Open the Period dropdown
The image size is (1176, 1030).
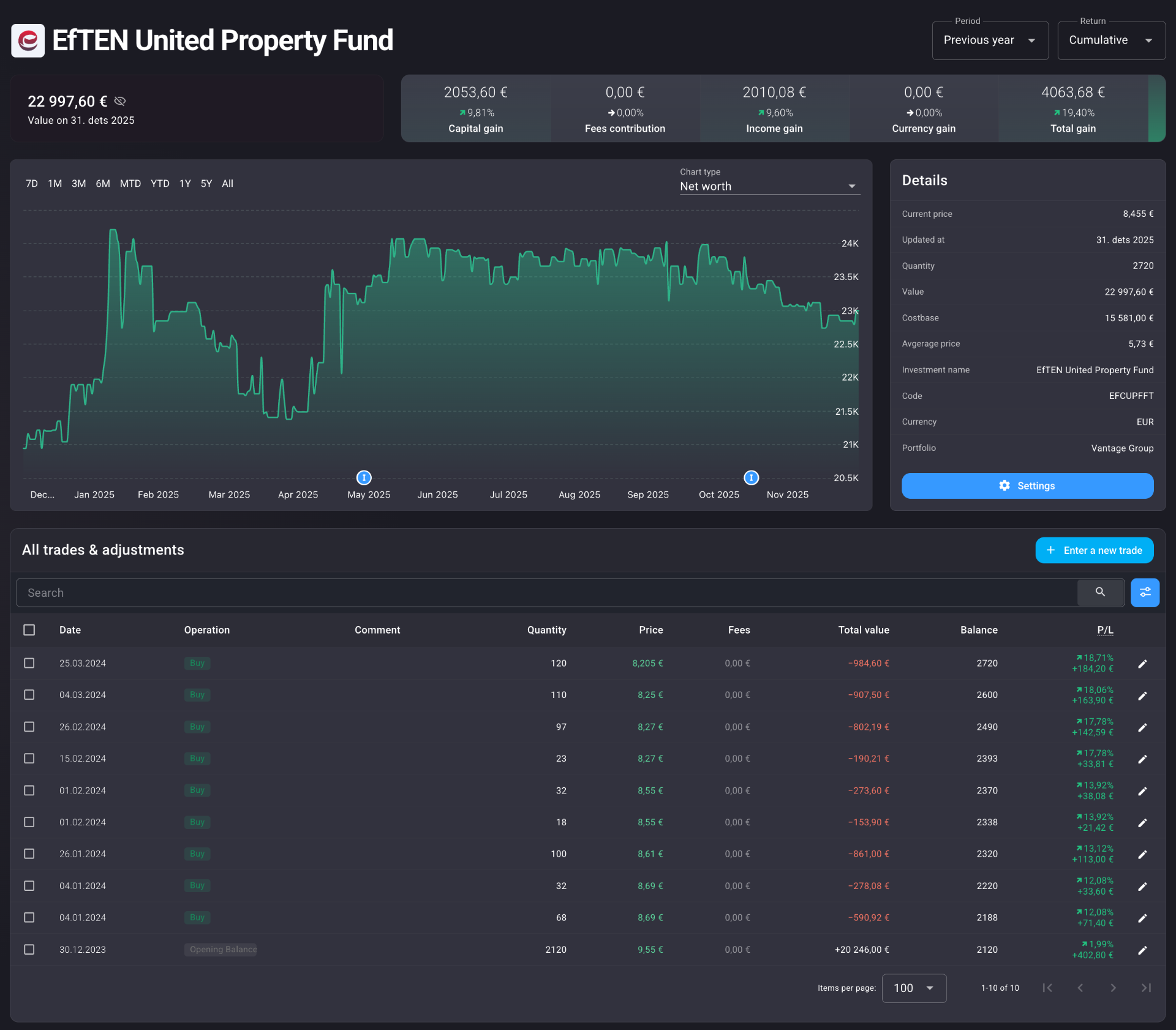pyautogui.click(x=990, y=40)
